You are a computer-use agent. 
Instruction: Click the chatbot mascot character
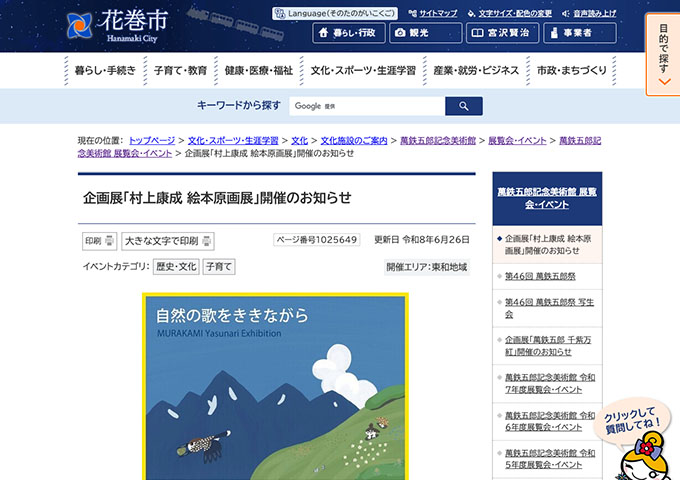point(644,455)
